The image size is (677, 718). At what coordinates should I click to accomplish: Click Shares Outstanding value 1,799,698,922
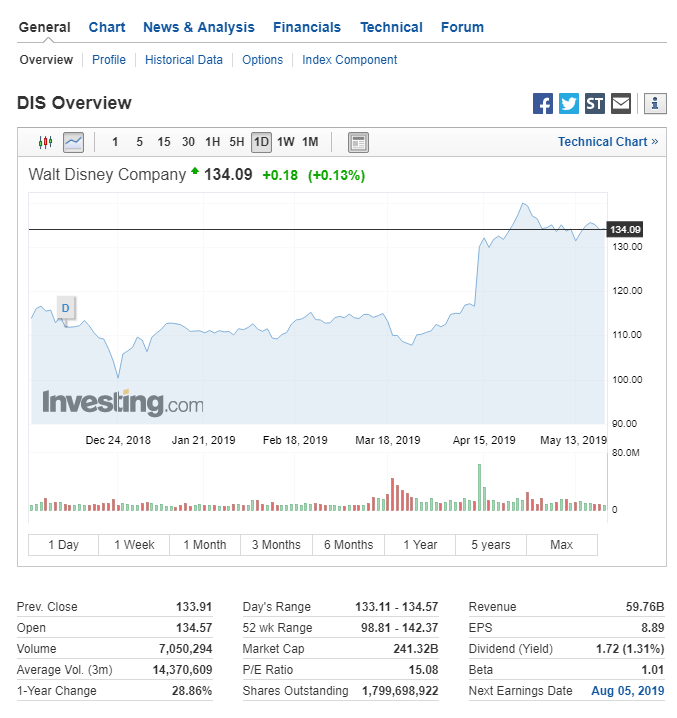click(400, 691)
